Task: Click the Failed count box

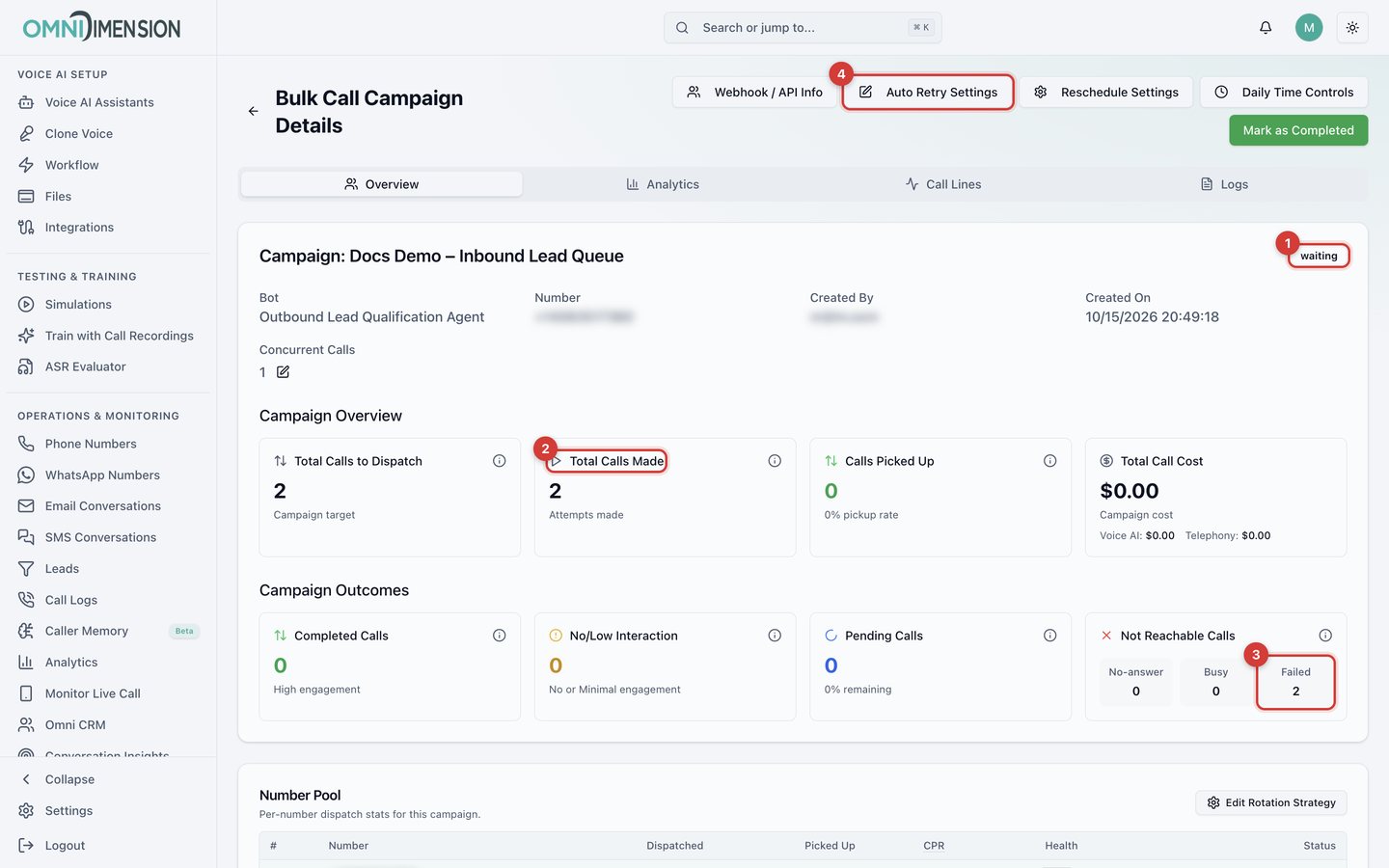Action: point(1295,682)
